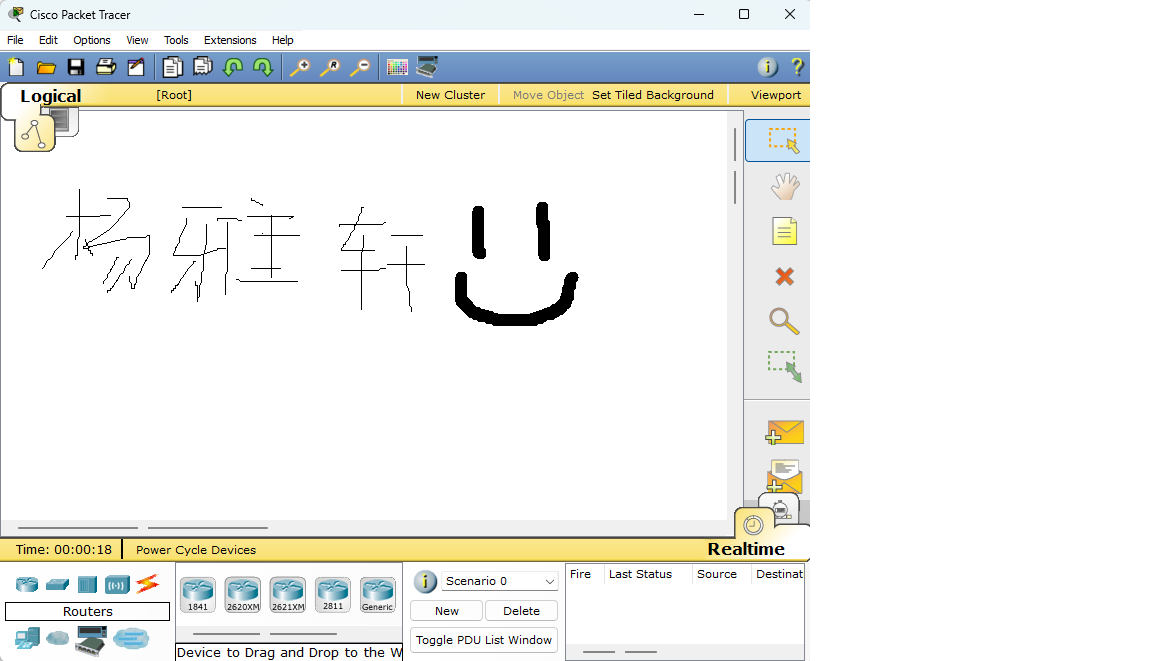Select Multiuser Connection category icon
Screen dimensions: 1152x661
point(132,638)
